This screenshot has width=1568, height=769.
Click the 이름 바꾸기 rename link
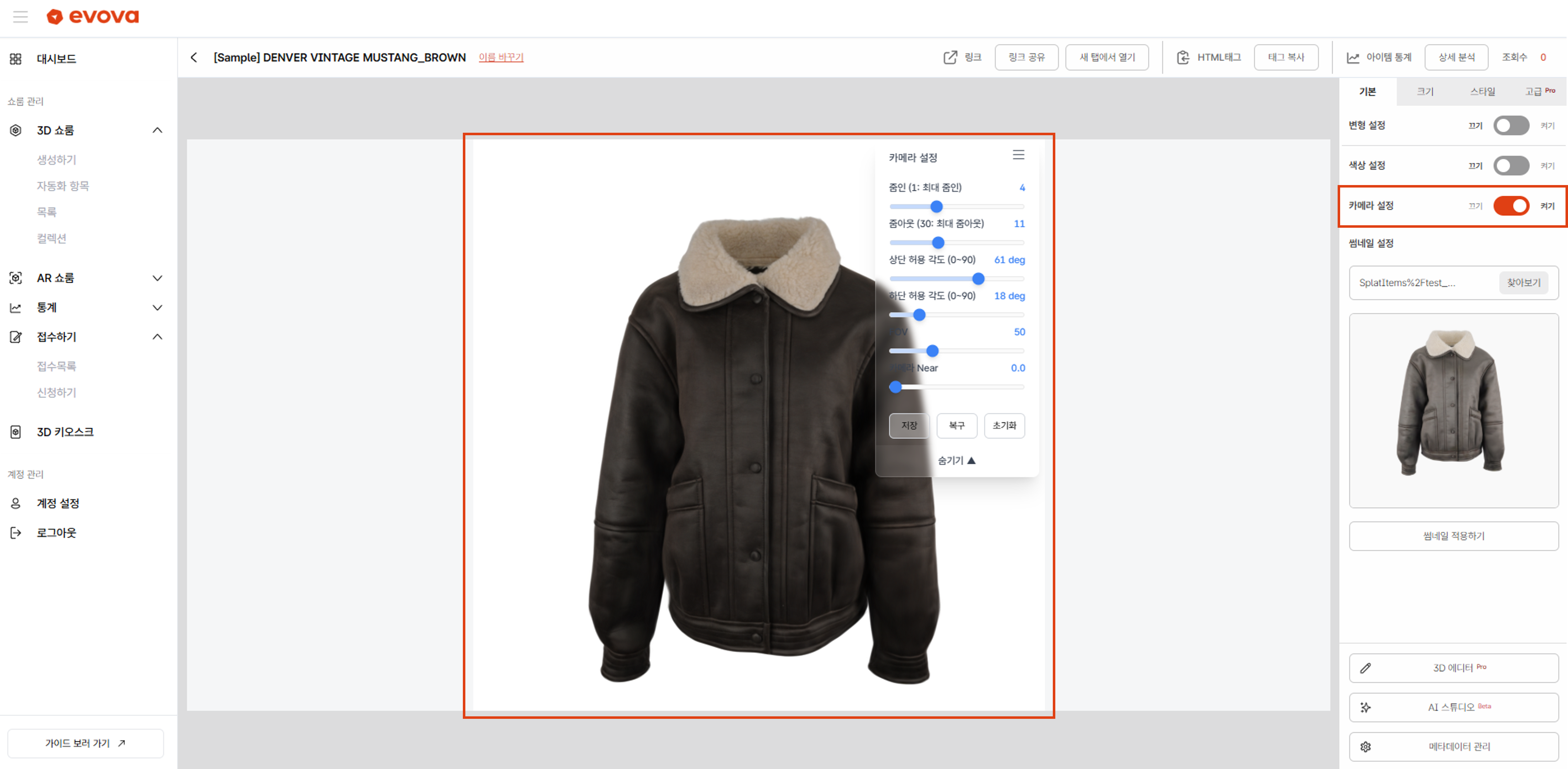click(x=500, y=57)
